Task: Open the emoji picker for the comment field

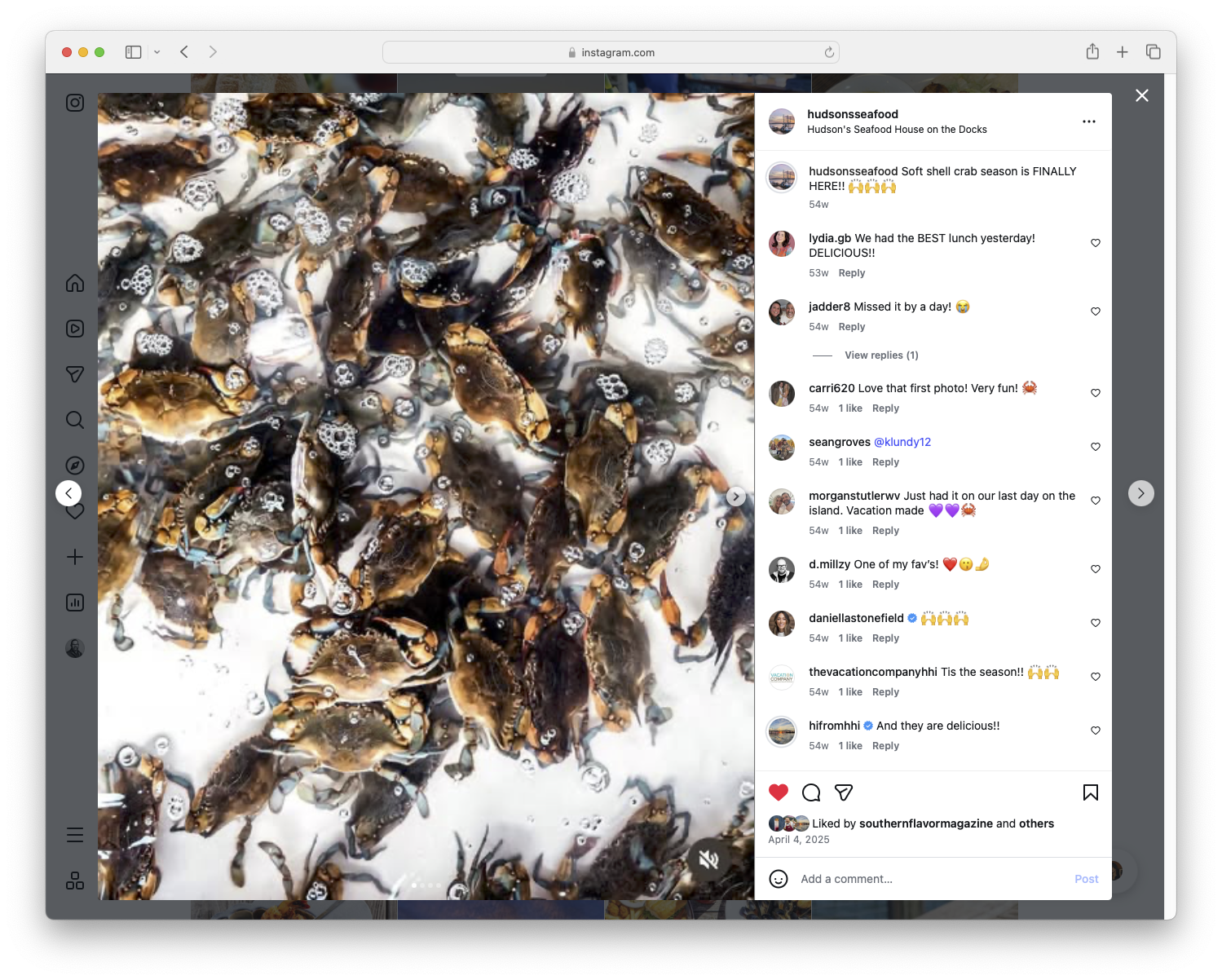Action: click(x=779, y=879)
